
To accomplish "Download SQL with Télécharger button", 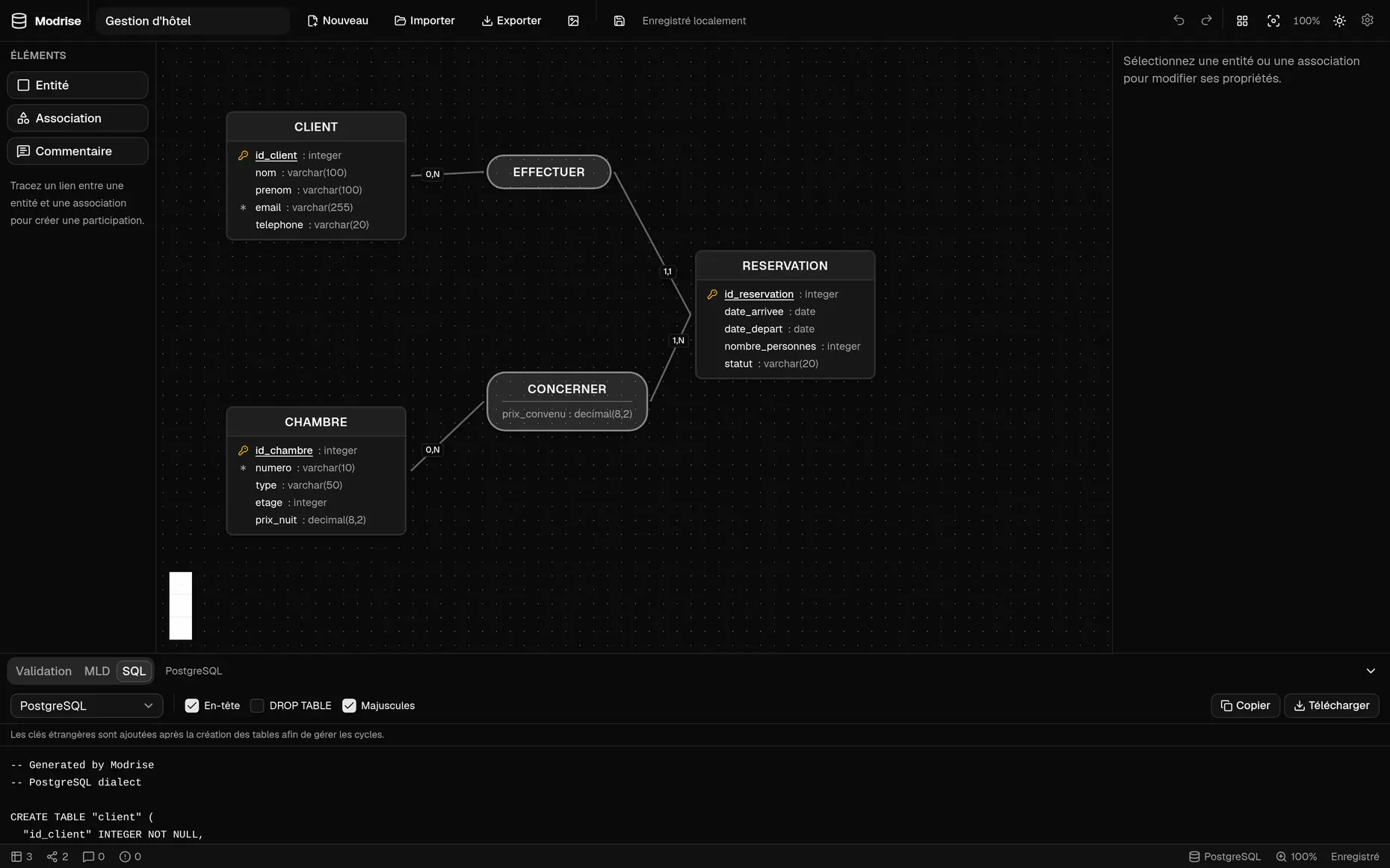I will tap(1331, 706).
